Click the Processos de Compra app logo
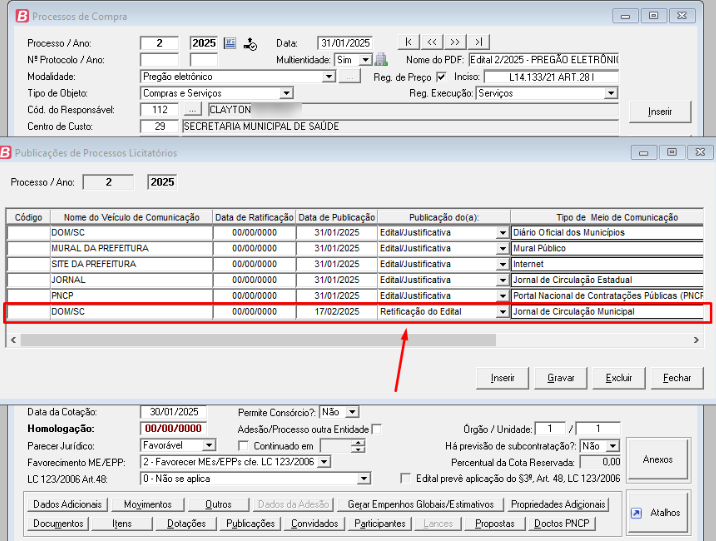716x541 pixels. [x=22, y=16]
